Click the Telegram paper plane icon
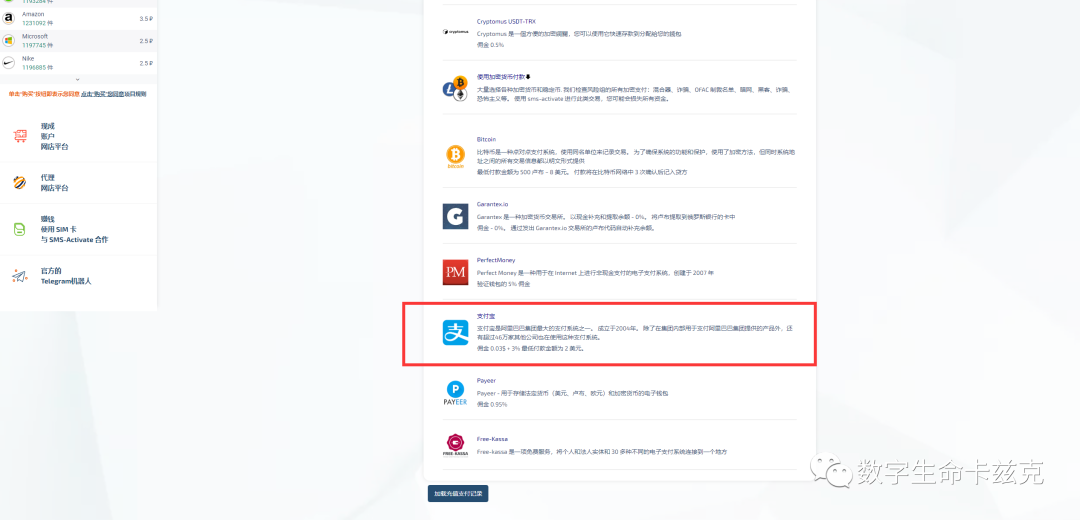The image size is (1080, 520). point(20,276)
